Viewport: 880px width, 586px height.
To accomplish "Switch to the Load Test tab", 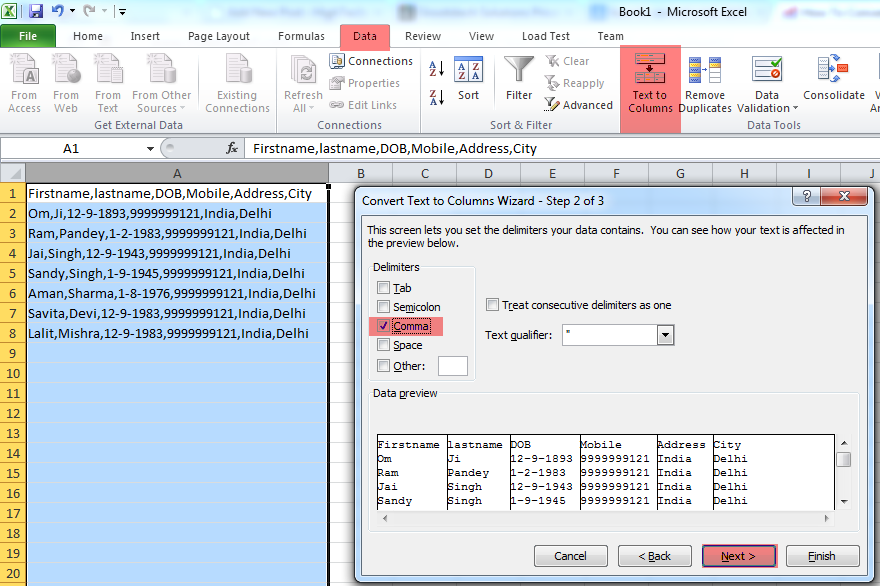I will 546,36.
